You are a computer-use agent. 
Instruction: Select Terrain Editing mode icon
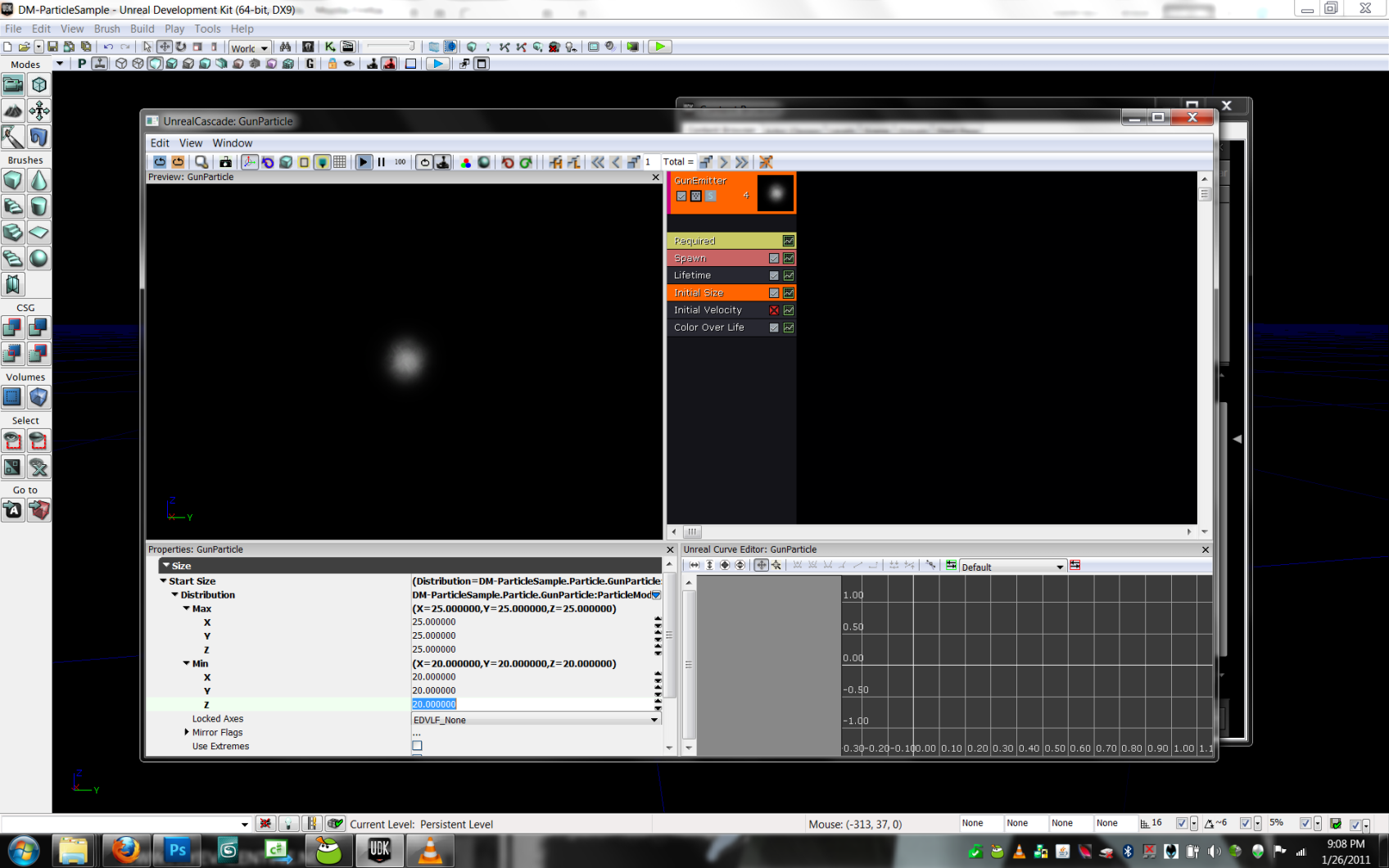tap(13, 111)
